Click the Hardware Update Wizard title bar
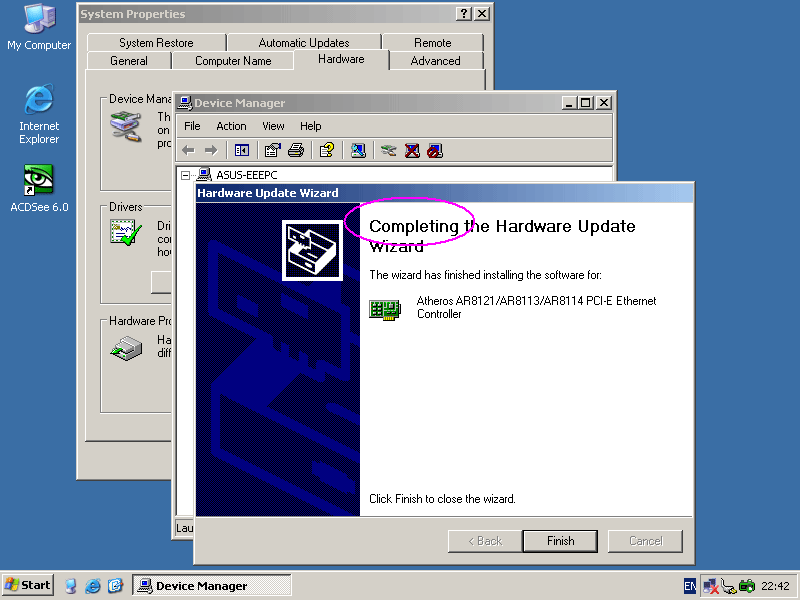The width and height of the screenshot is (800, 600). (x=444, y=193)
